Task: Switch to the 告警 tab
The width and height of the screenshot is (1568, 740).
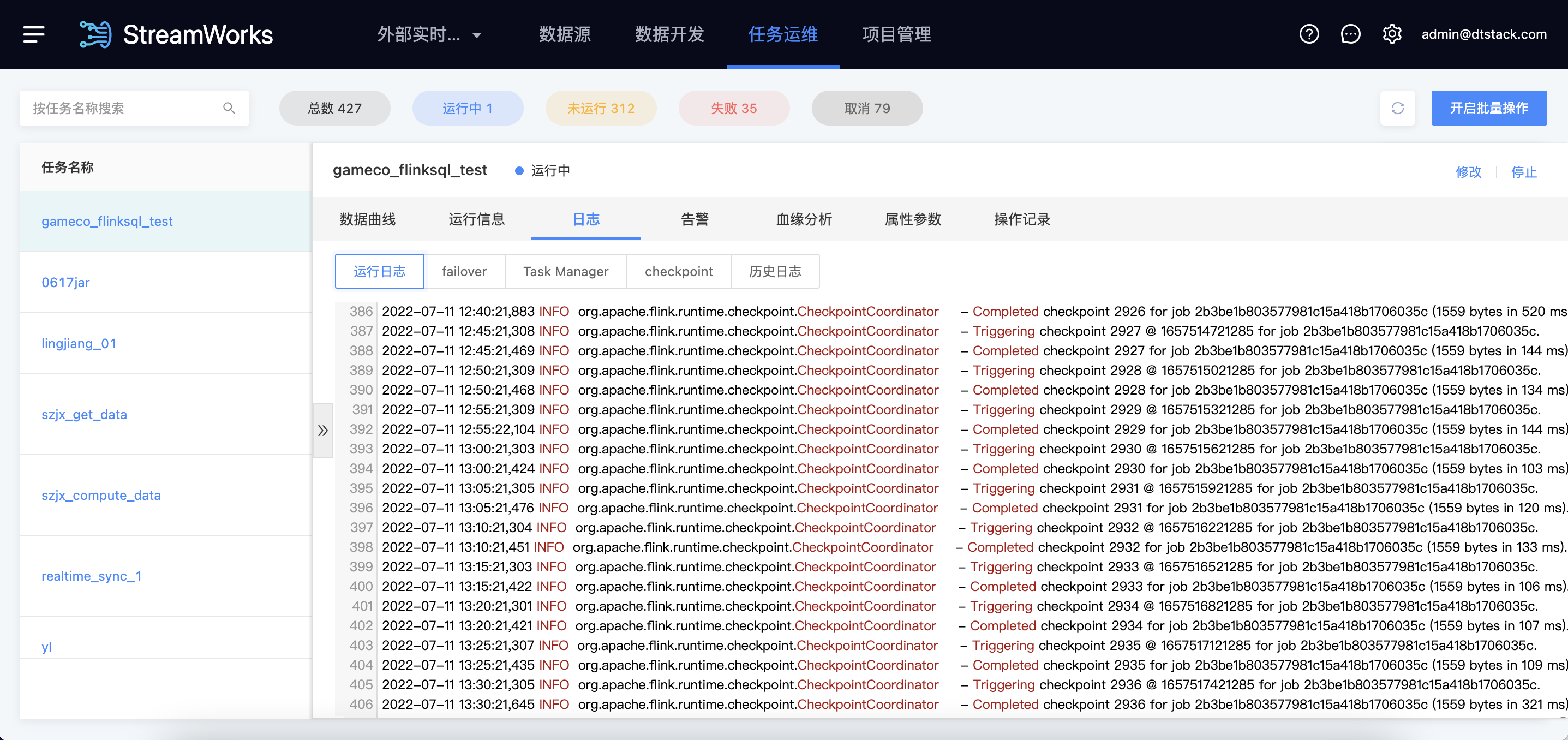Action: click(695, 219)
